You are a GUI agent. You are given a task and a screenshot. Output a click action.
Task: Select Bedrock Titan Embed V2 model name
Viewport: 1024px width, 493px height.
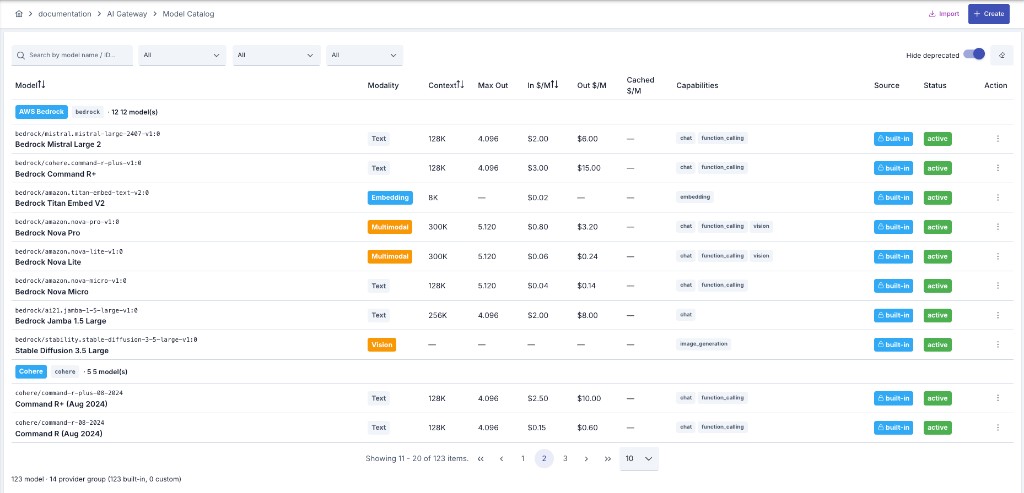59,203
